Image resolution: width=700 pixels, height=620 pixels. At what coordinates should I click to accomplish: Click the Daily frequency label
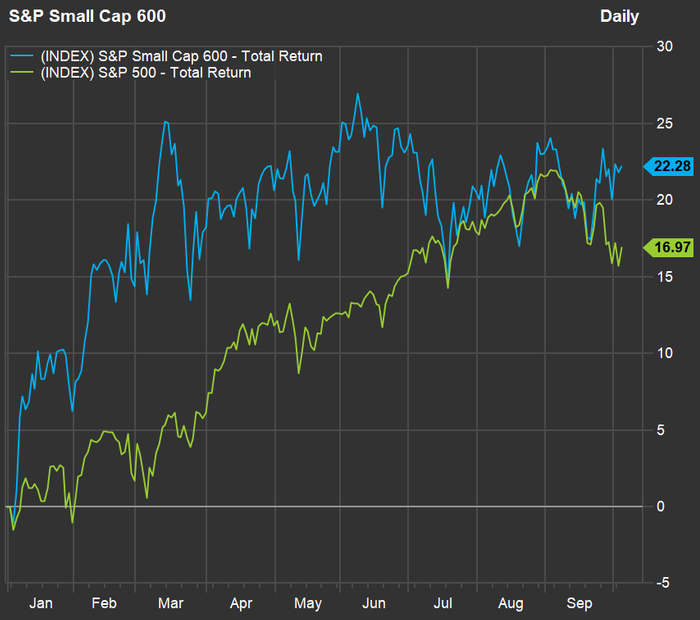619,17
